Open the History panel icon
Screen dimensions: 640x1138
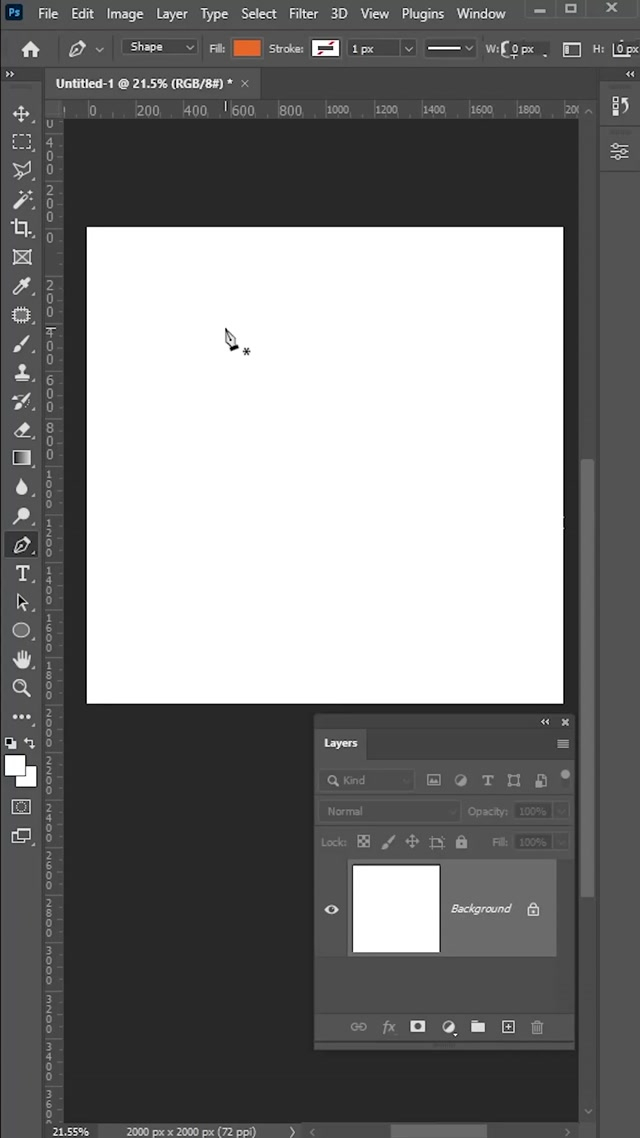point(620,106)
